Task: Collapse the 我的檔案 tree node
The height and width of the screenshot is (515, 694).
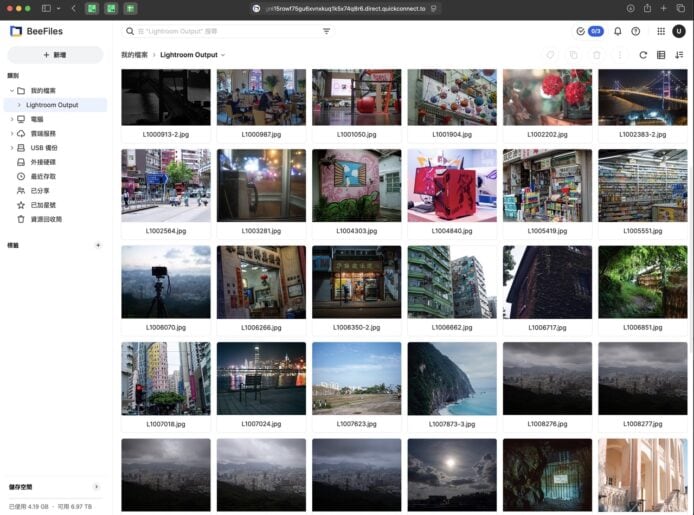Action: pos(11,91)
